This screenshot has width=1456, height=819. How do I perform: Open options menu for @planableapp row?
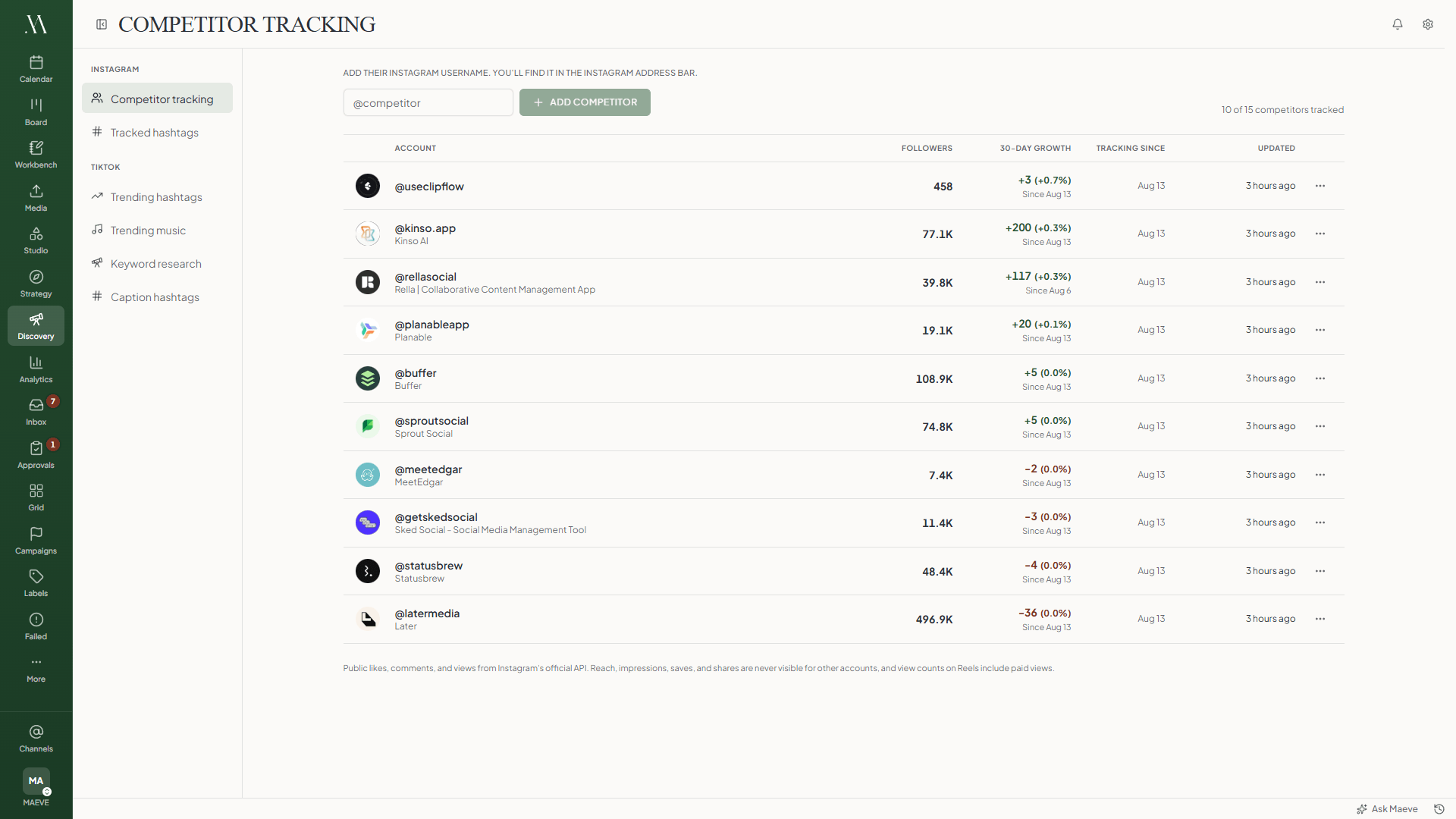pyautogui.click(x=1320, y=330)
